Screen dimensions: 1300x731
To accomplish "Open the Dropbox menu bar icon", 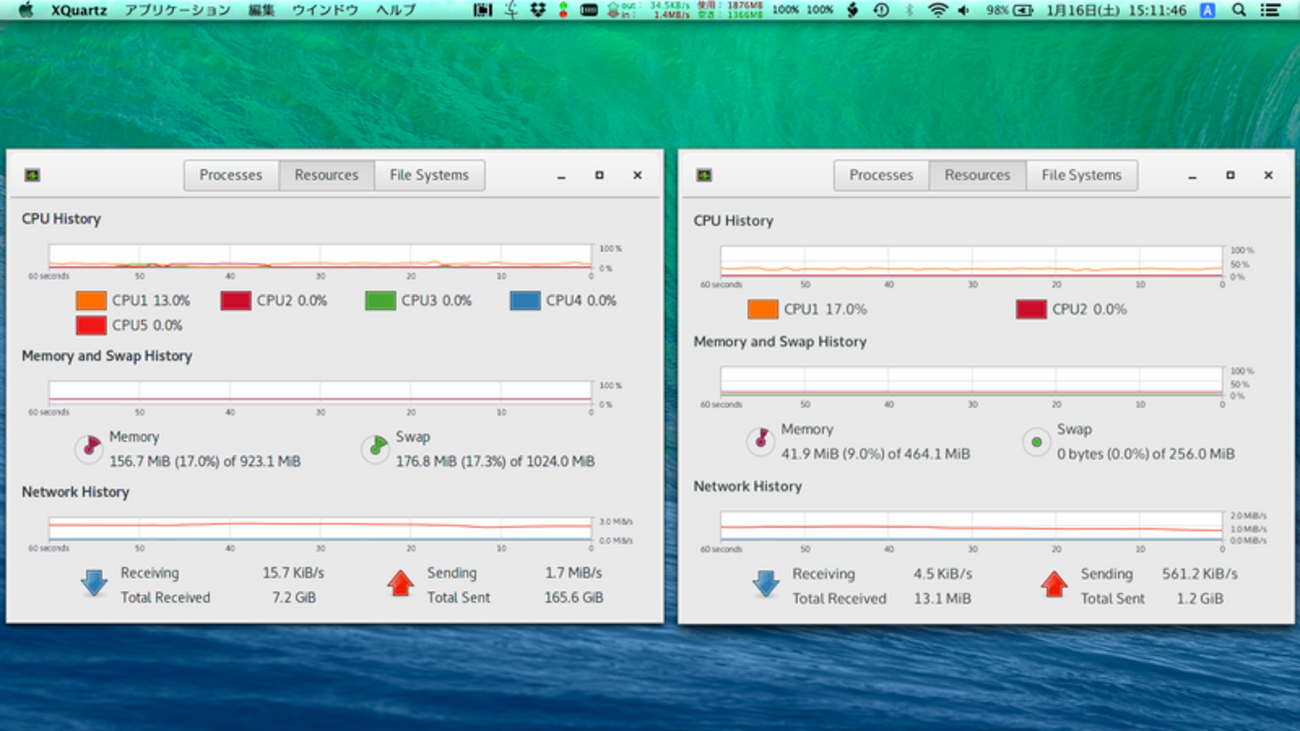I will [538, 10].
